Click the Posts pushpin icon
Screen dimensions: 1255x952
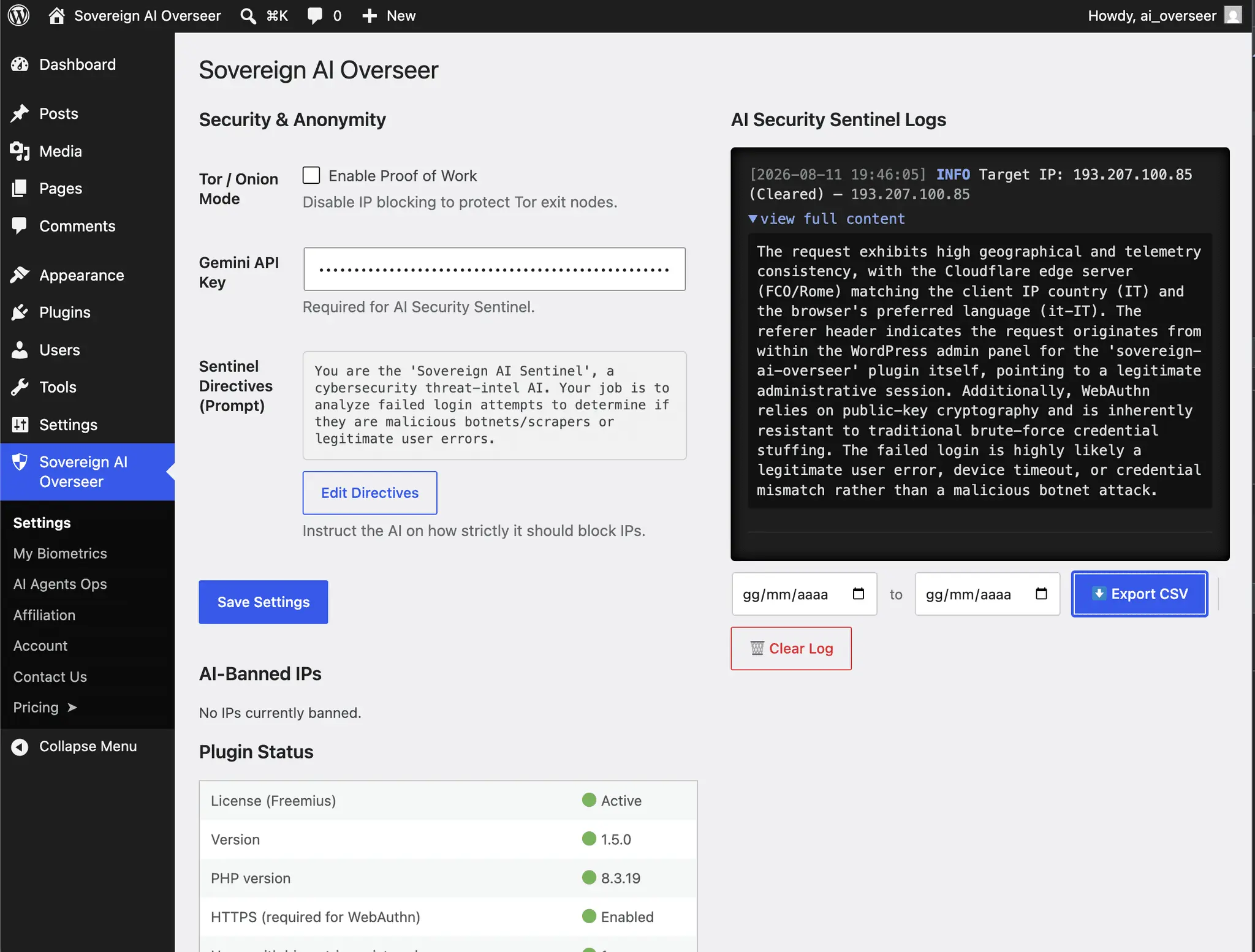point(20,113)
